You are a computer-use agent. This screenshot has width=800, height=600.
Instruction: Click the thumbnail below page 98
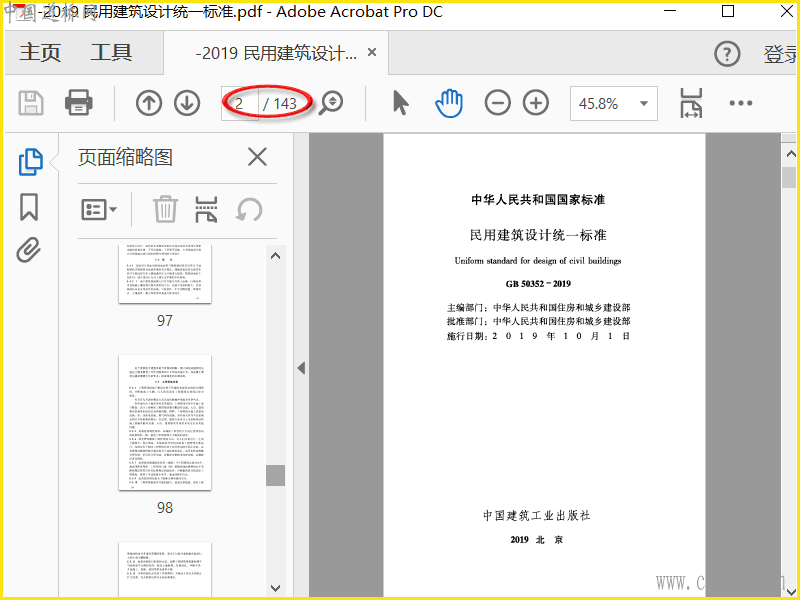pyautogui.click(x=165, y=569)
